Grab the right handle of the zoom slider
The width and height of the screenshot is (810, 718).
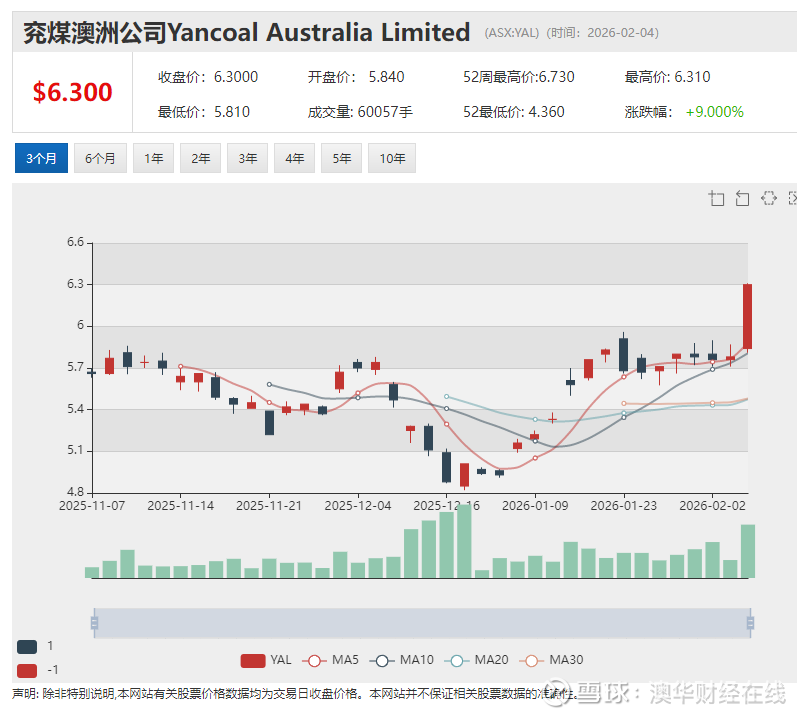click(x=751, y=623)
